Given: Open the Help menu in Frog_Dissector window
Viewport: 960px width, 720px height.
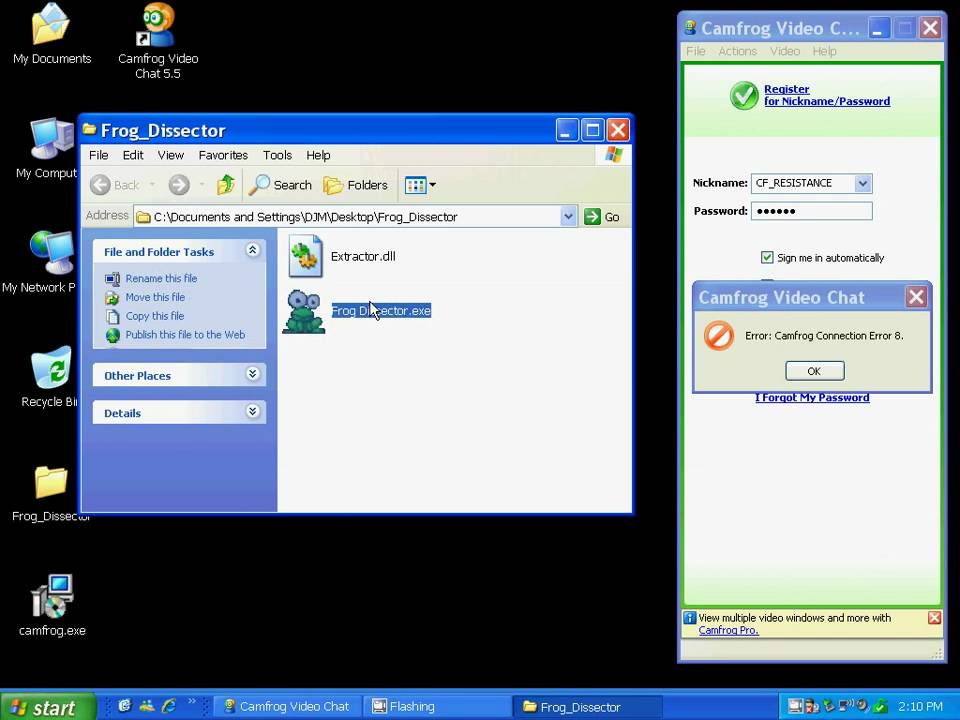Looking at the screenshot, I should pyautogui.click(x=318, y=156).
